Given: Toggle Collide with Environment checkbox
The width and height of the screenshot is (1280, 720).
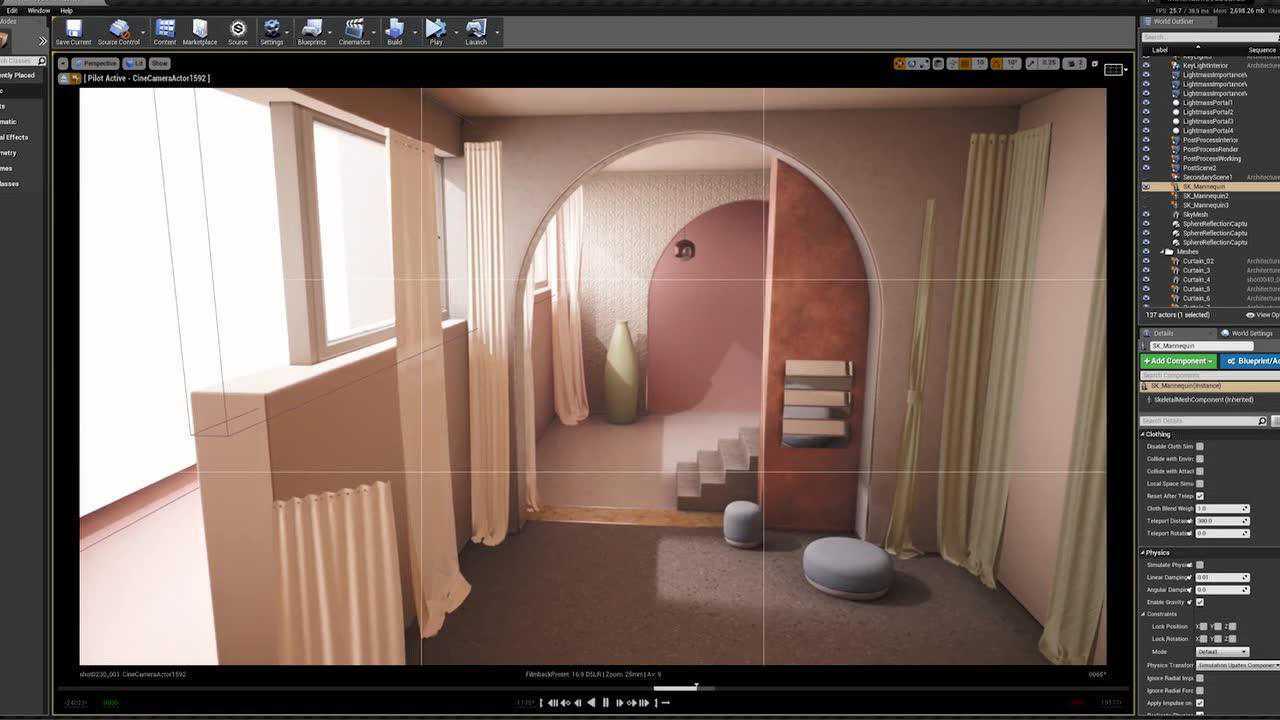Looking at the screenshot, I should tap(1200, 459).
